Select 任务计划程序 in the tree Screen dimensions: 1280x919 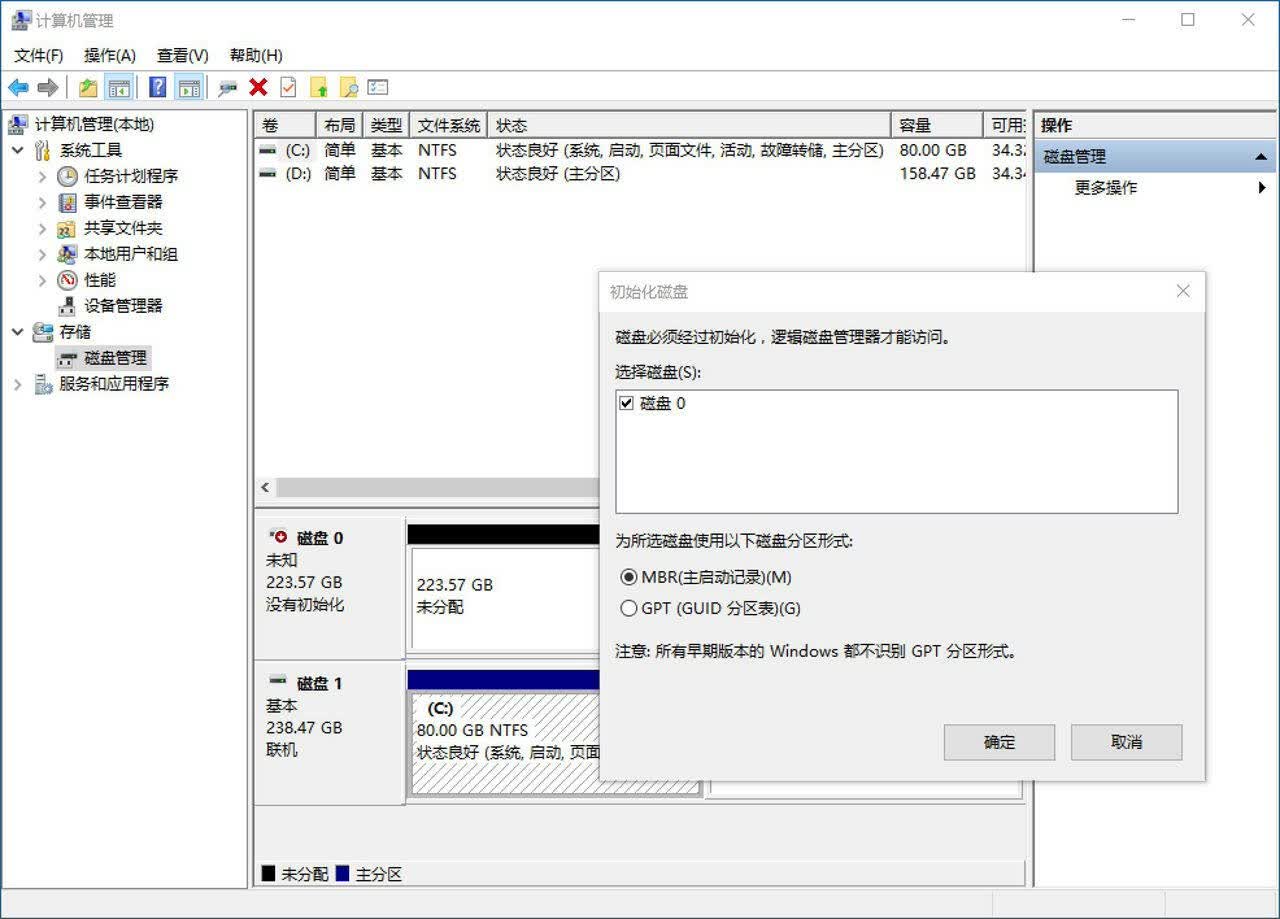point(131,176)
